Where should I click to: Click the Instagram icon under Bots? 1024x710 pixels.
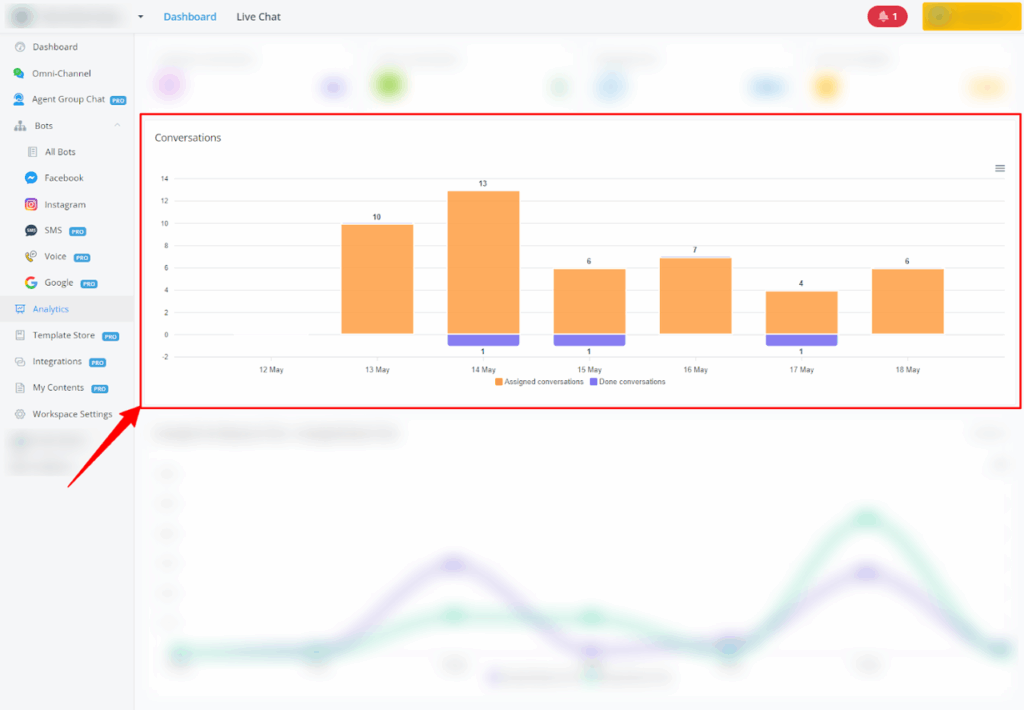[x=32, y=204]
